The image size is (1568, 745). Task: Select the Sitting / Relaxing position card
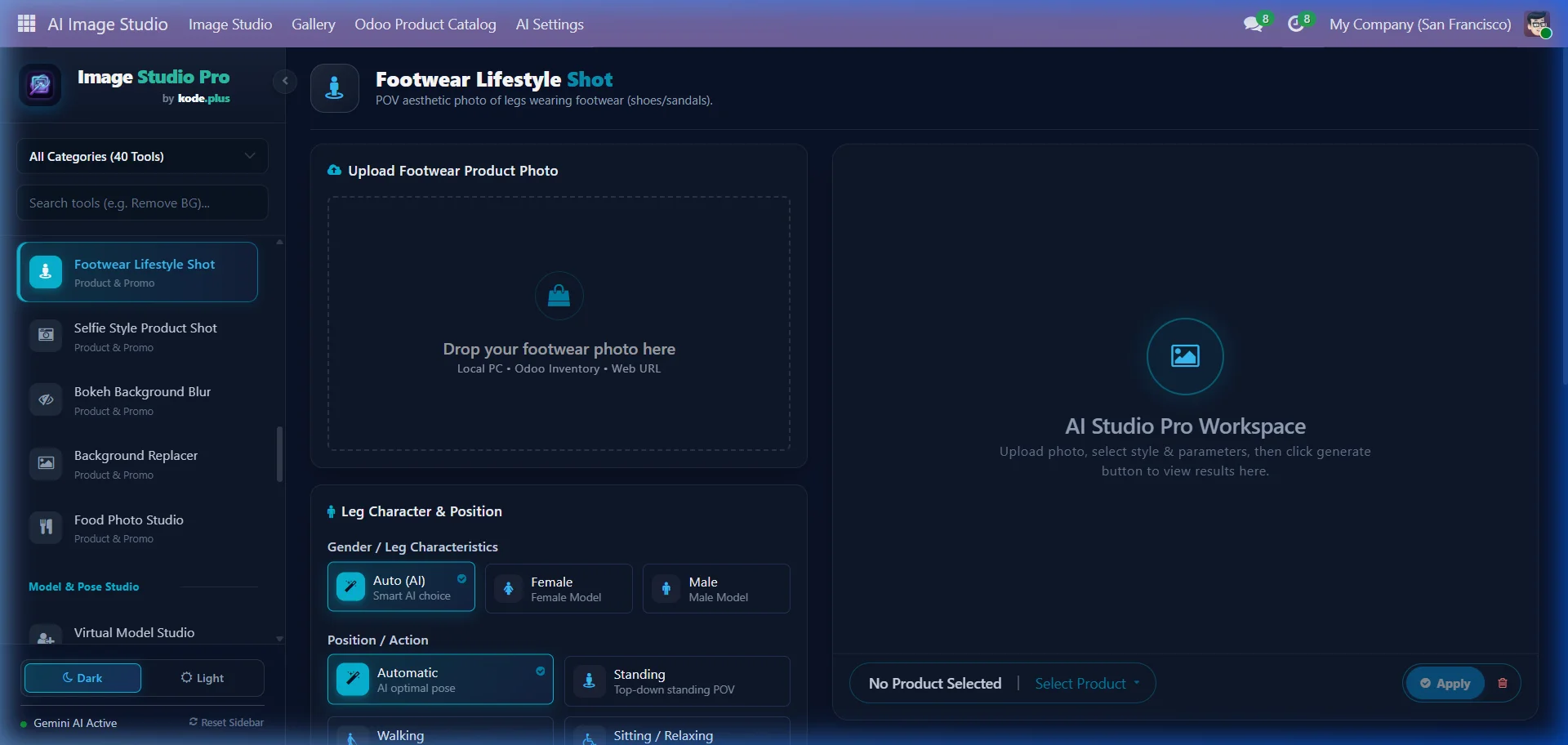[677, 732]
